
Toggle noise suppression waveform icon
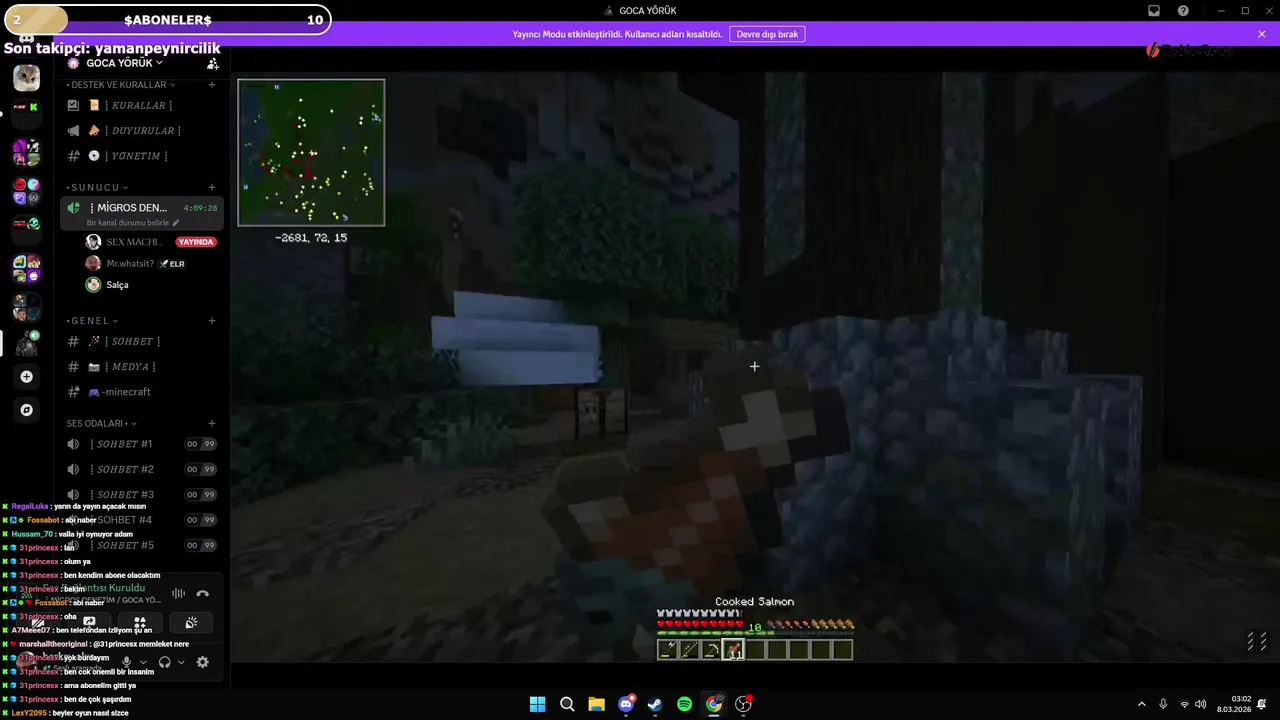179,593
